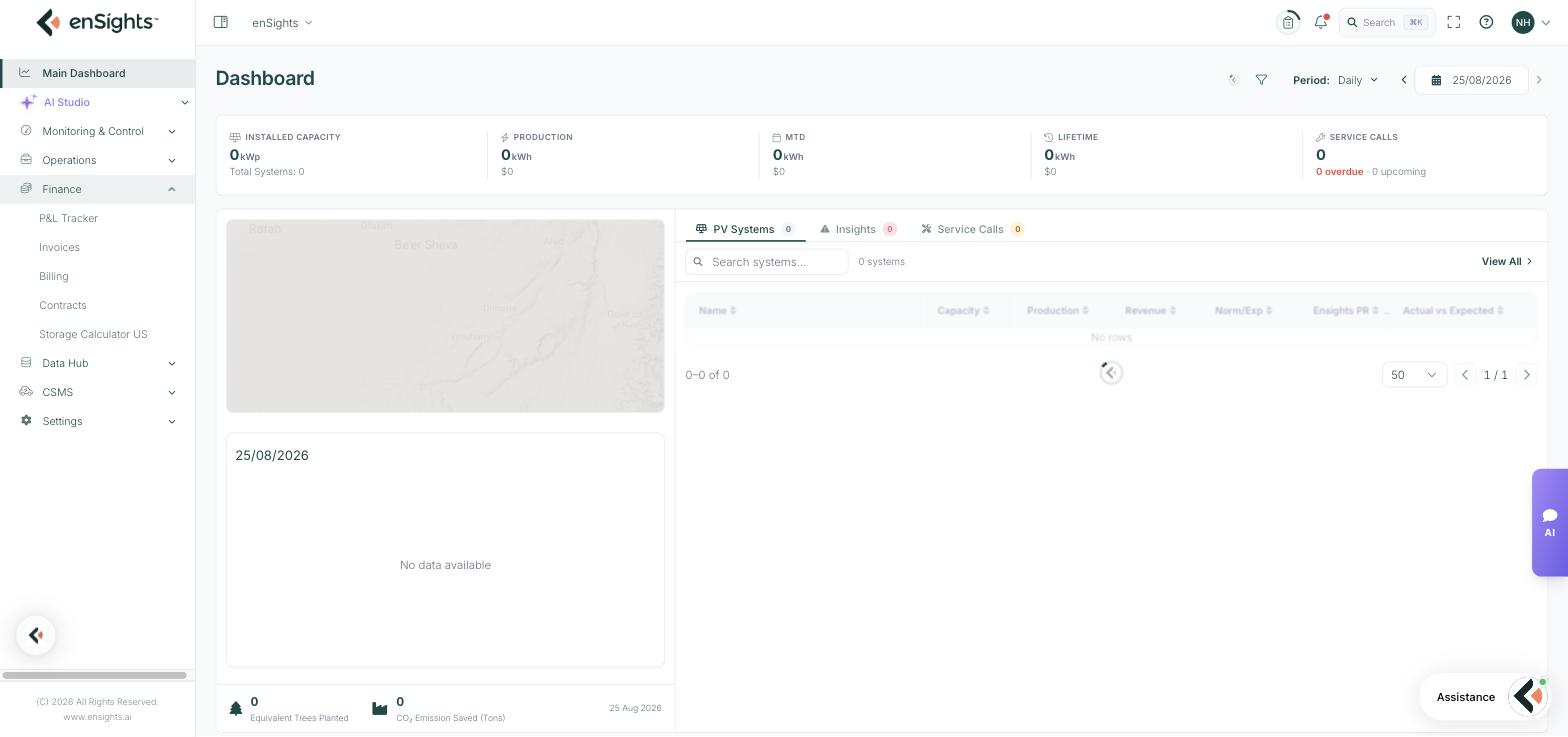Click the 0 overdue text
This screenshot has width=1568, height=737.
pos(1339,172)
